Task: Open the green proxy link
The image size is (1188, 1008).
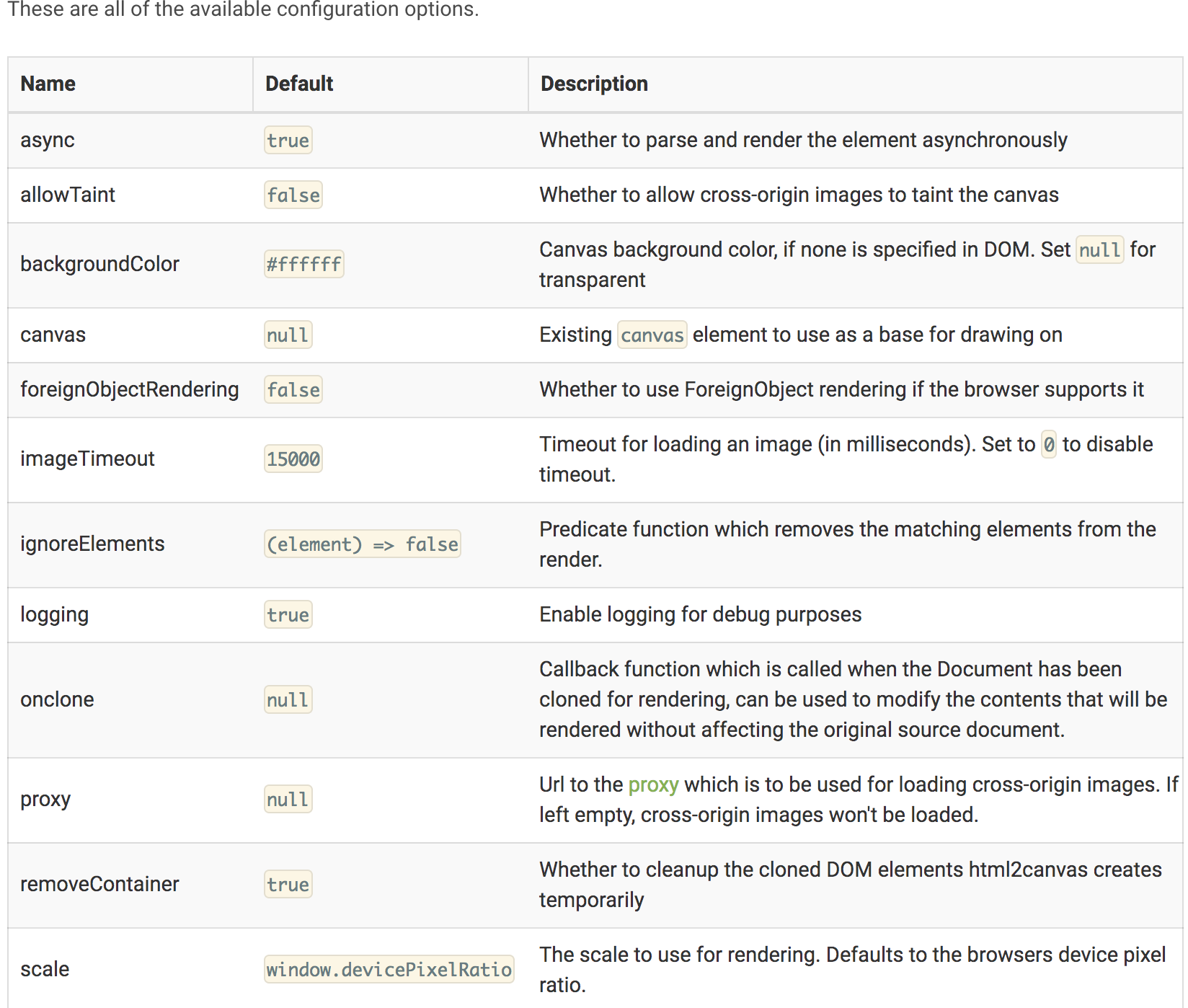Action: [653, 784]
